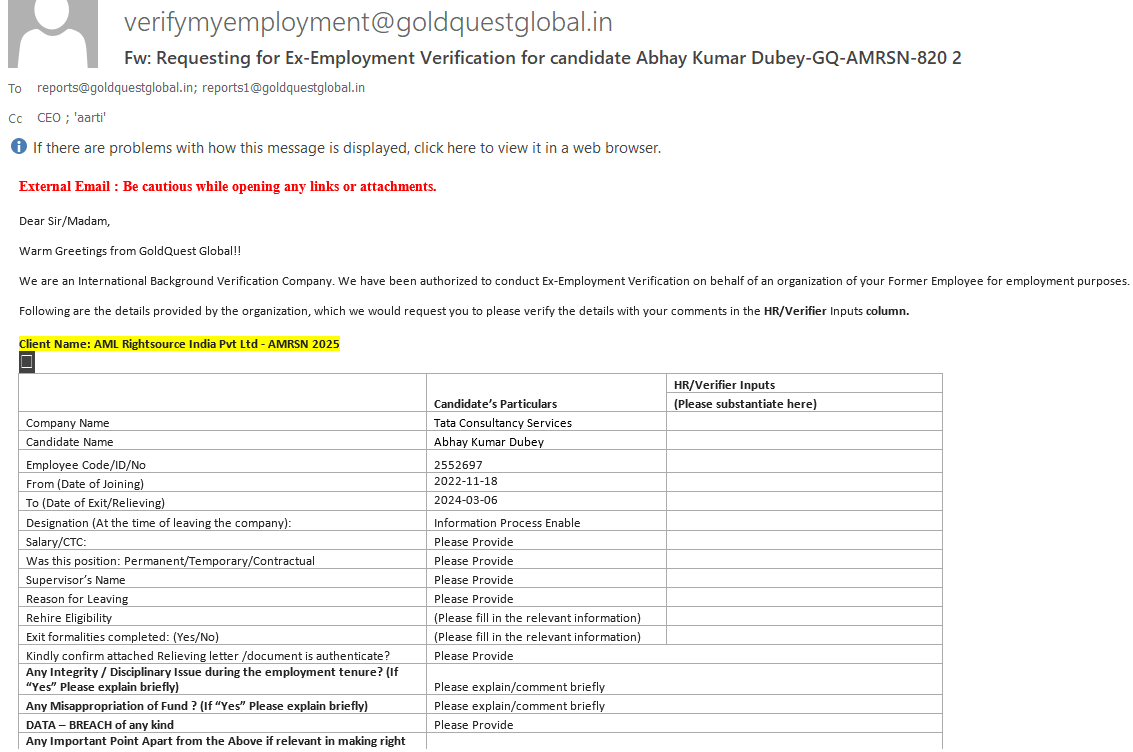
Task: Click the Rehire Eligibility row label
Action: coord(69,618)
